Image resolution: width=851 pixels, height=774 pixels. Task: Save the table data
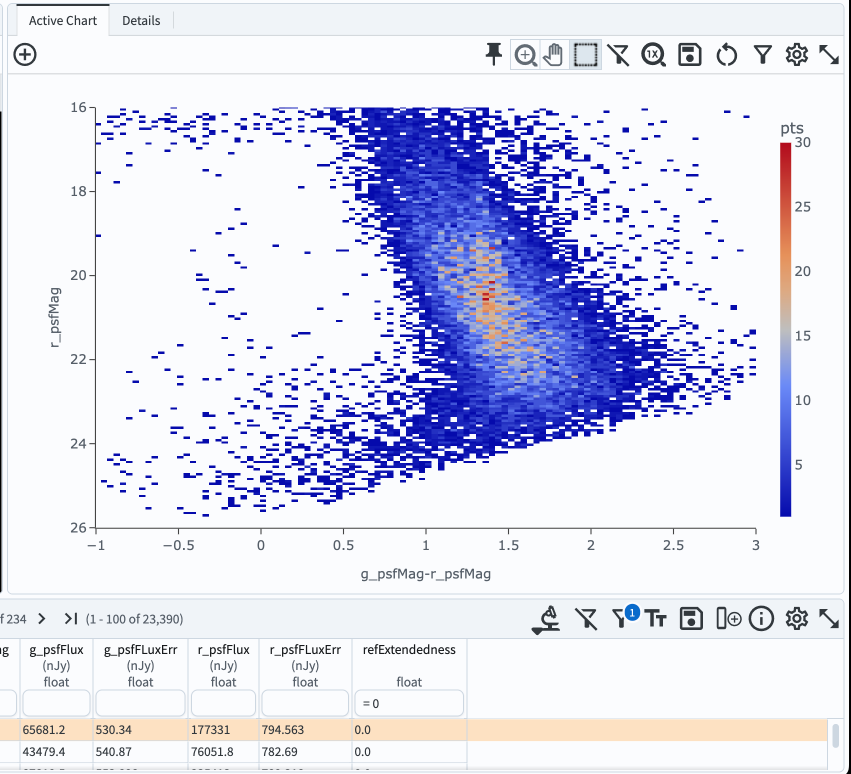pos(690,618)
